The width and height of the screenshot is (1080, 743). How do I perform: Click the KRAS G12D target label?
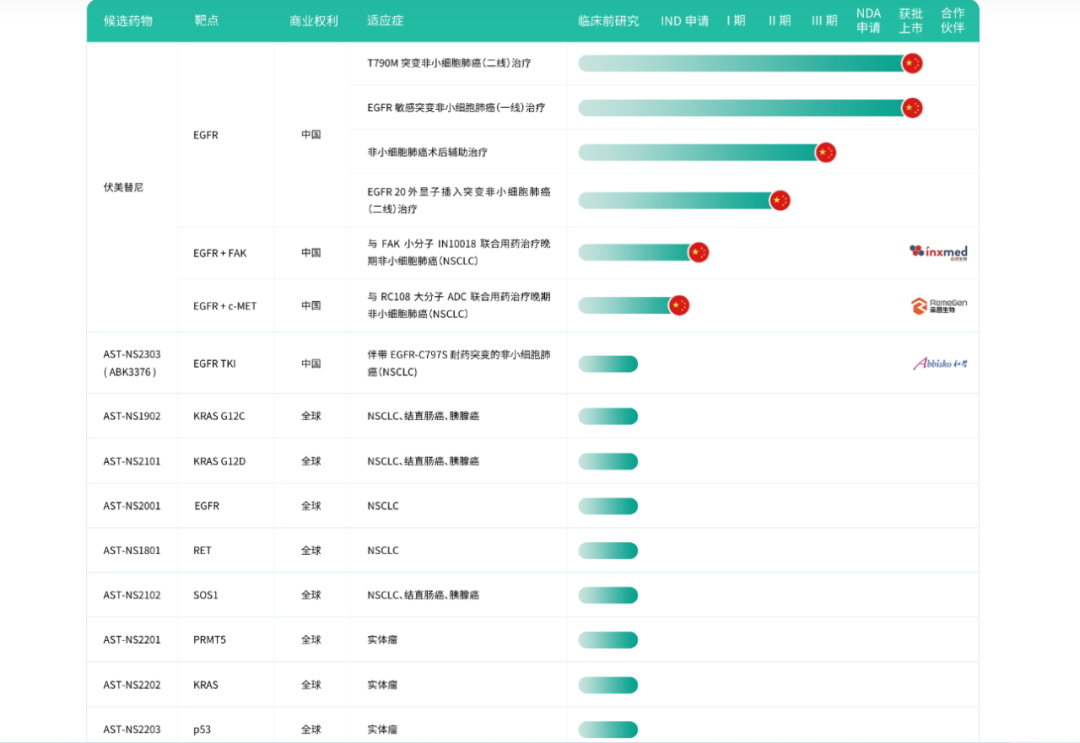click(219, 461)
